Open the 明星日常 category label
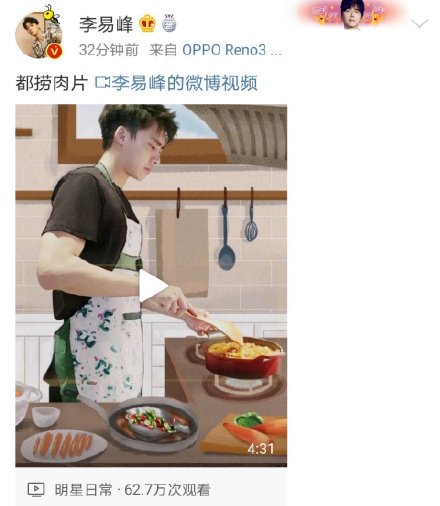The image size is (440, 506). [83, 490]
